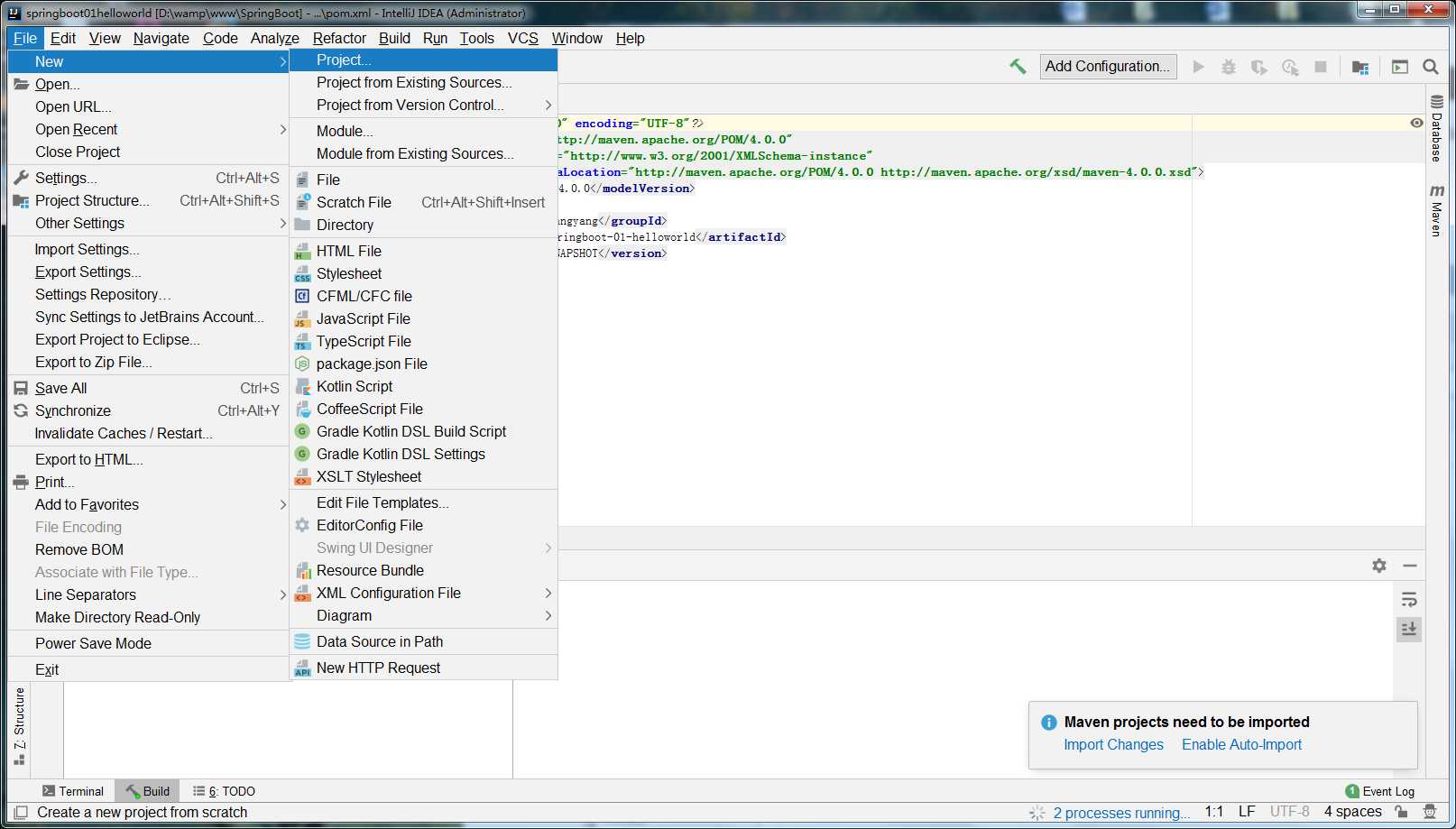Create a new Kotlin Script
Screen dimensions: 1456x829
coord(423,386)
